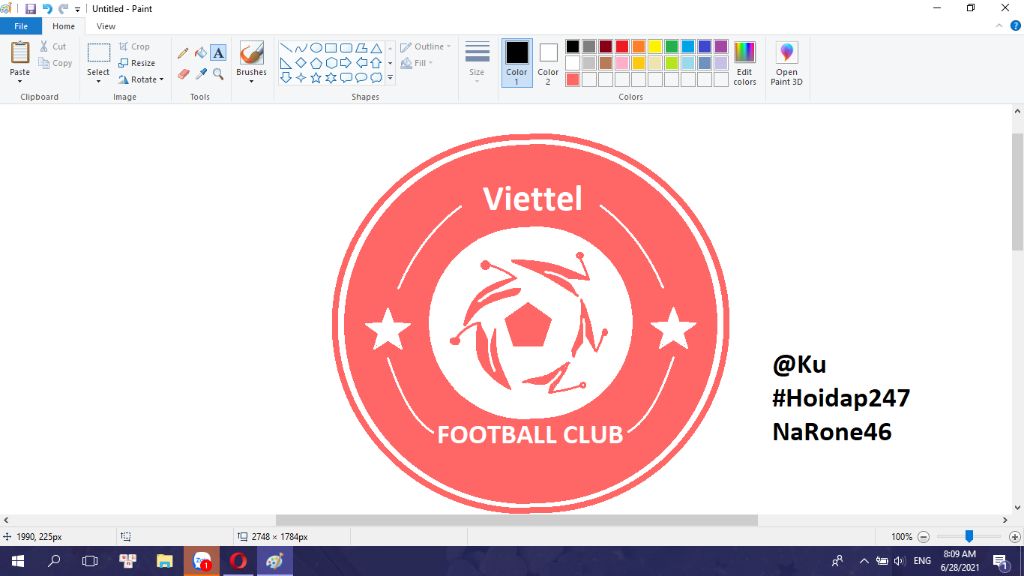This screenshot has width=1024, height=576.
Task: Collapse the ribbon chevron
Action: [x=999, y=26]
